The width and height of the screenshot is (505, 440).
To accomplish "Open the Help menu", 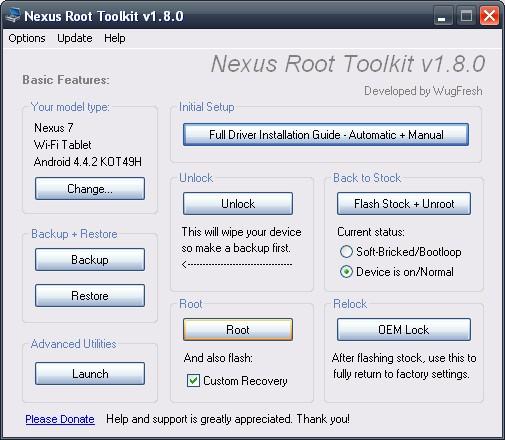I will tap(115, 38).
